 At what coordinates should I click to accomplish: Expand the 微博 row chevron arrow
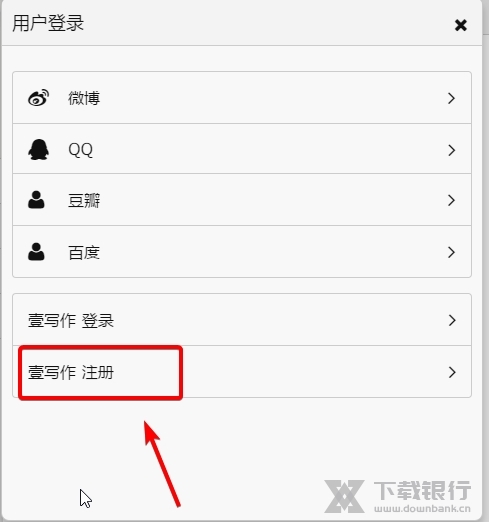click(451, 98)
